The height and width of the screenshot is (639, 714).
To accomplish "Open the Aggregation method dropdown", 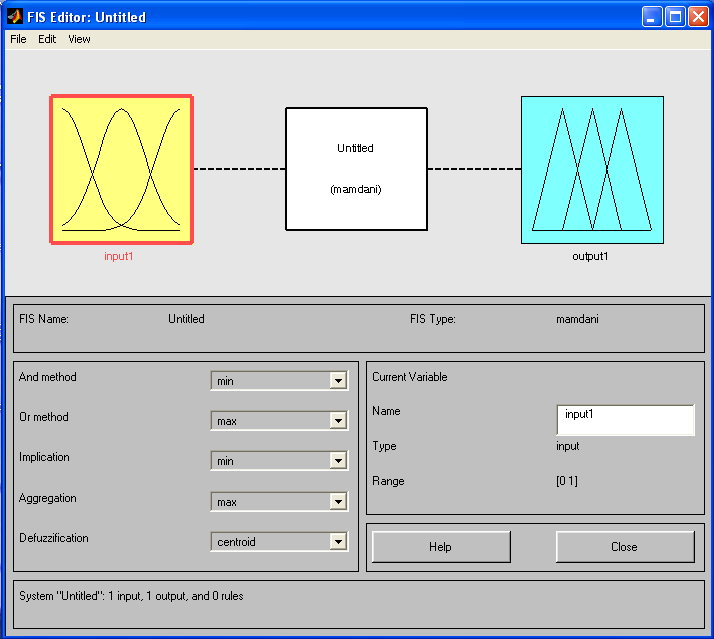I will pyautogui.click(x=280, y=501).
